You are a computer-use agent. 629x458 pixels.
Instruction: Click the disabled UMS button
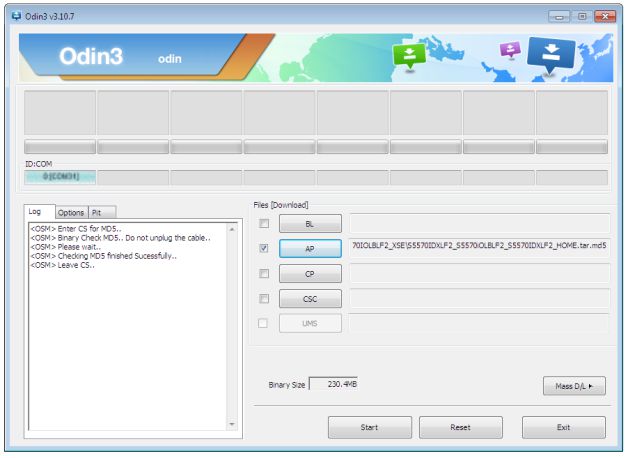310,323
